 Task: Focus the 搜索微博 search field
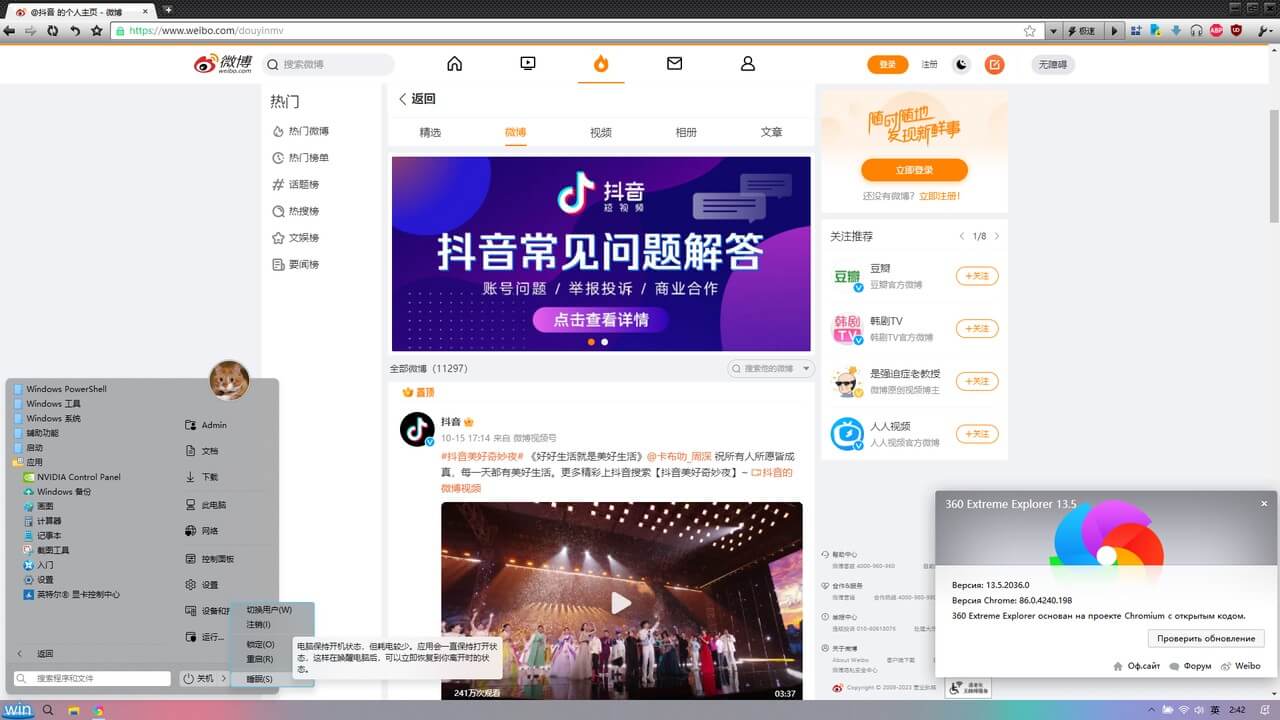tap(328, 64)
